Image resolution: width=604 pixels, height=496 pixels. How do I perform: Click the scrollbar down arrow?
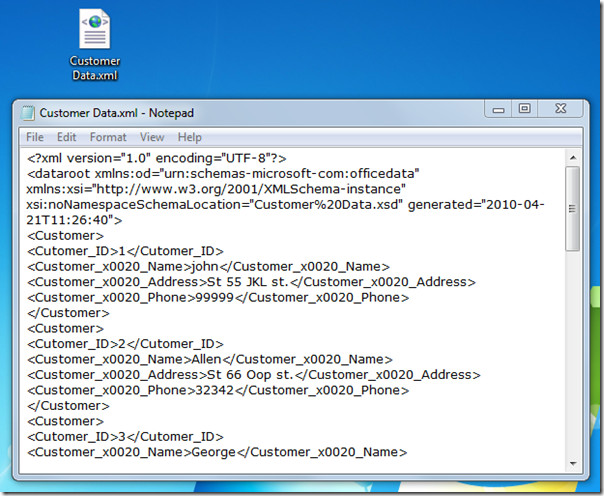pos(573,463)
